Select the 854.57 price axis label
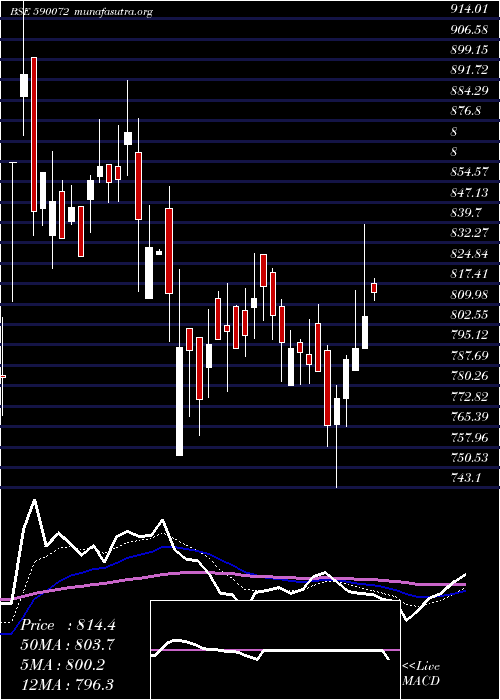This screenshot has height=700, width=500. click(x=469, y=172)
